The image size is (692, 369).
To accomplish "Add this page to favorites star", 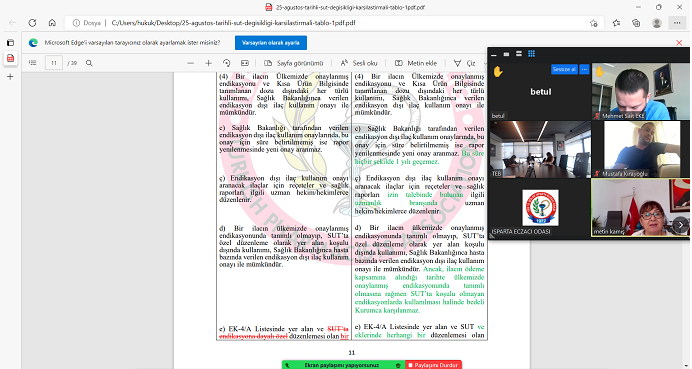I will click(x=594, y=23).
